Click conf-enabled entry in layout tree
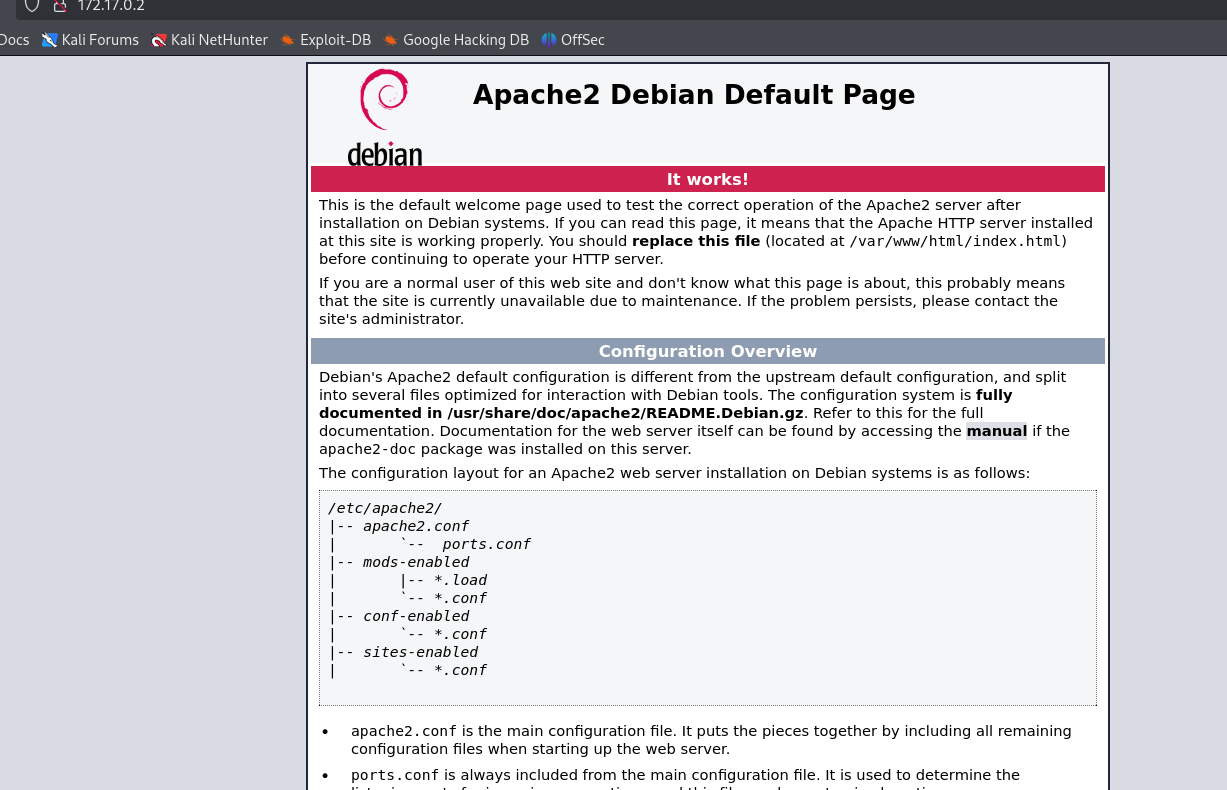Screen dimensions: 1227x790 [416, 616]
